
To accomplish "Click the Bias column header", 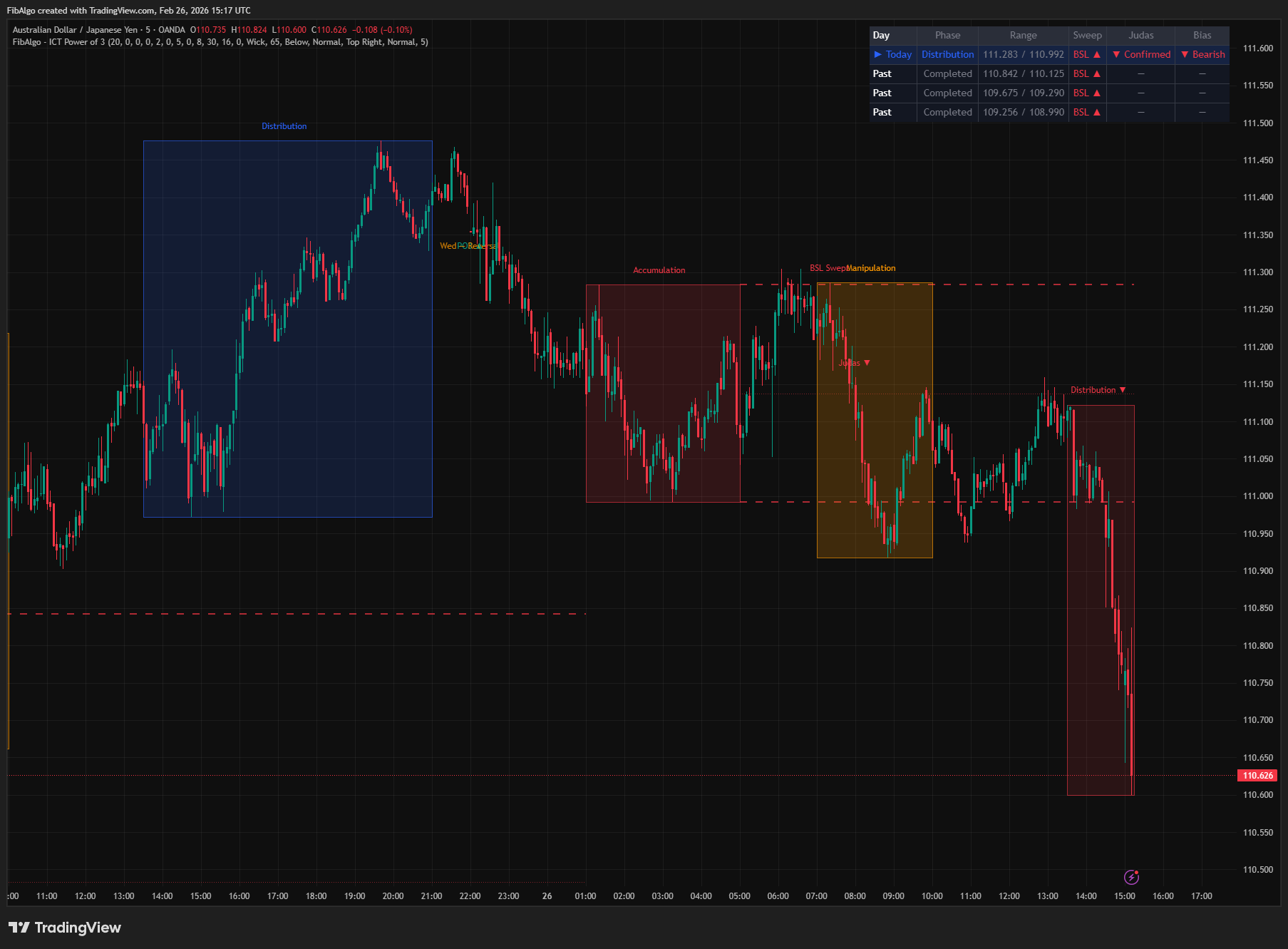I will point(1202,35).
